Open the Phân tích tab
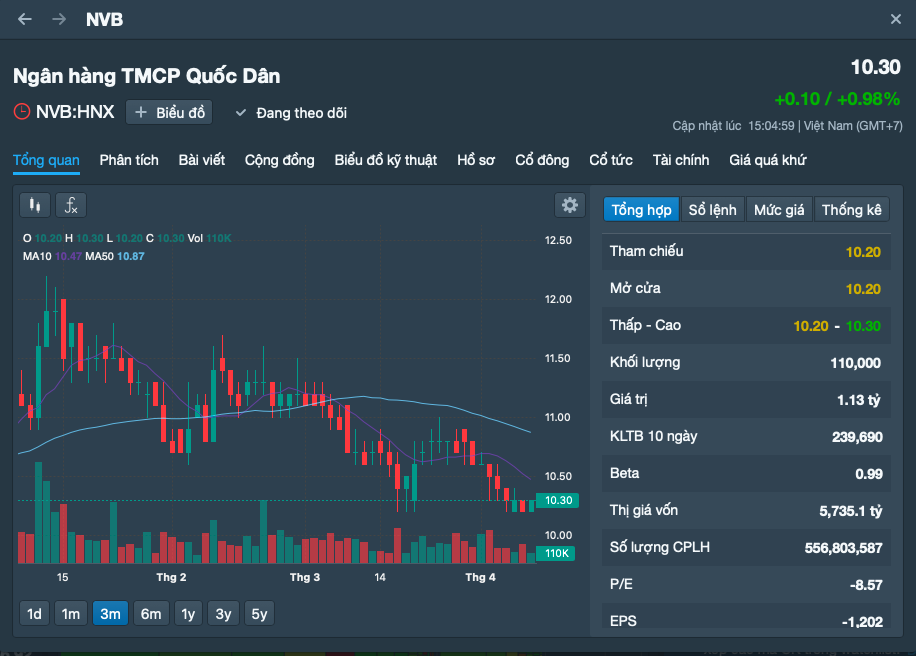916x656 pixels. 129,160
